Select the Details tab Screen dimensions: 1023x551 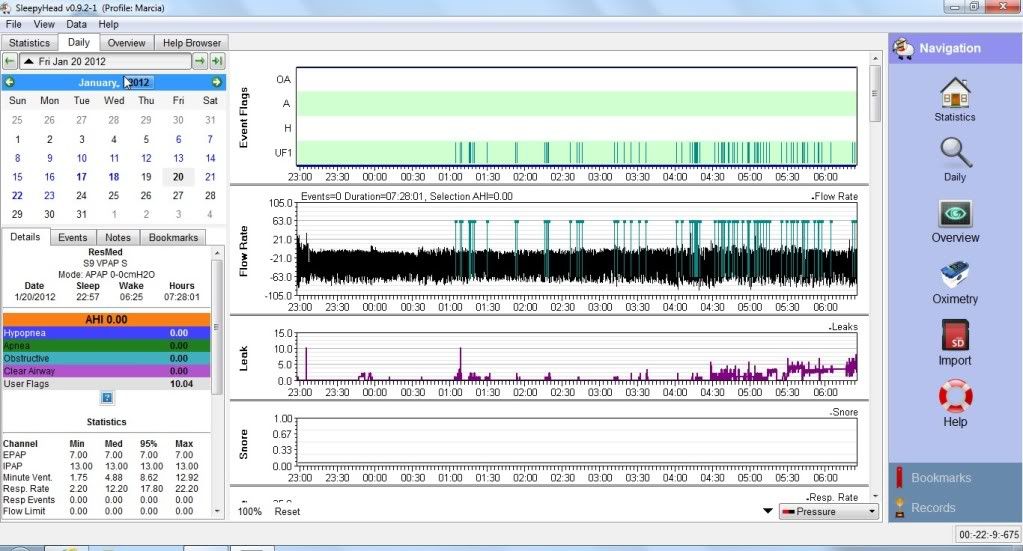25,237
